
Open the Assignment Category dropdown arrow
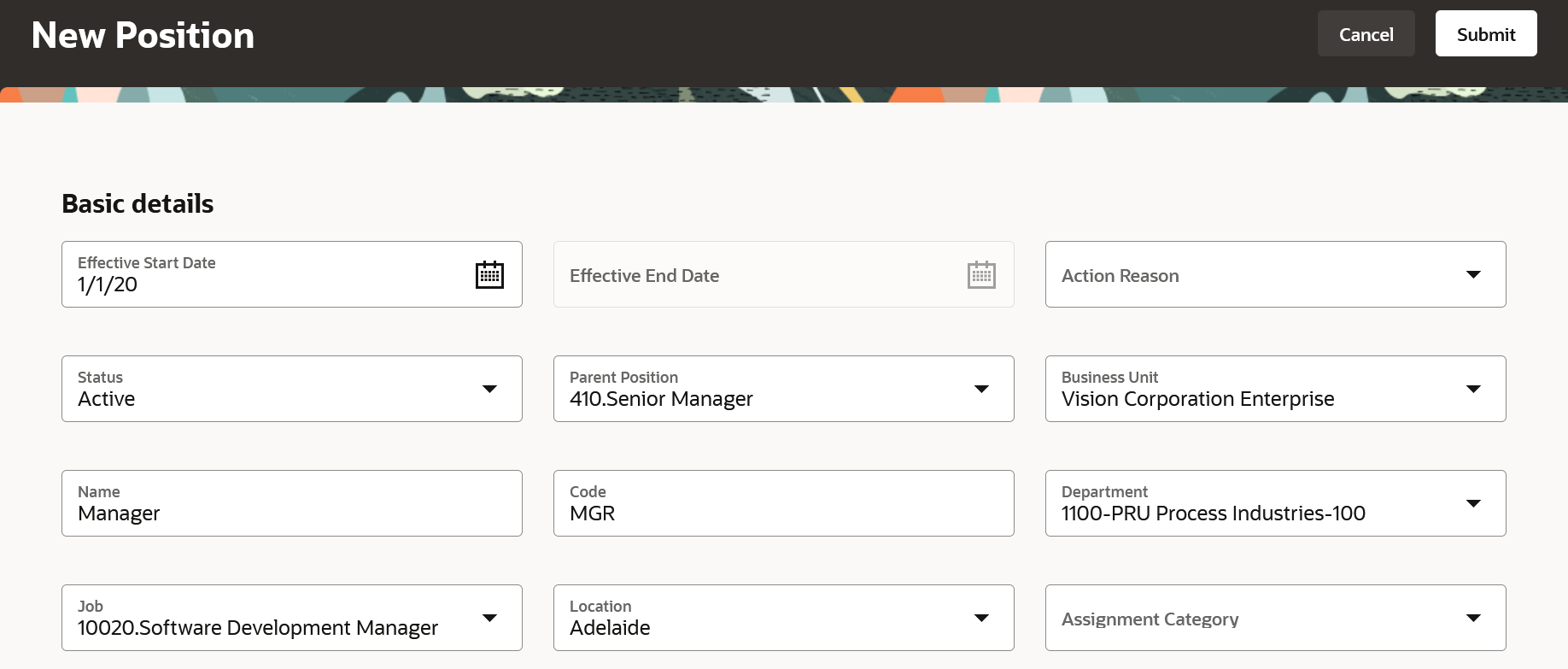[1473, 618]
